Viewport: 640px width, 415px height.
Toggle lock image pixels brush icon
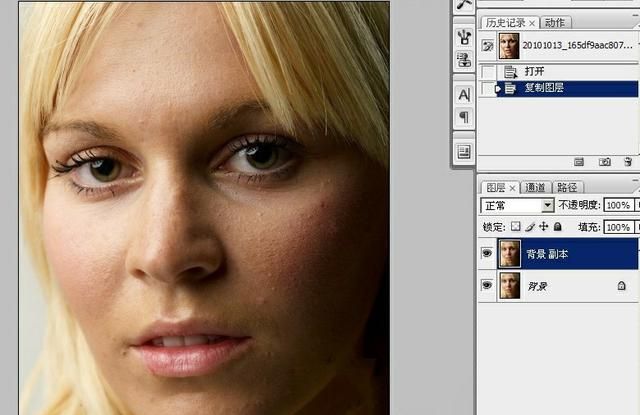point(530,226)
